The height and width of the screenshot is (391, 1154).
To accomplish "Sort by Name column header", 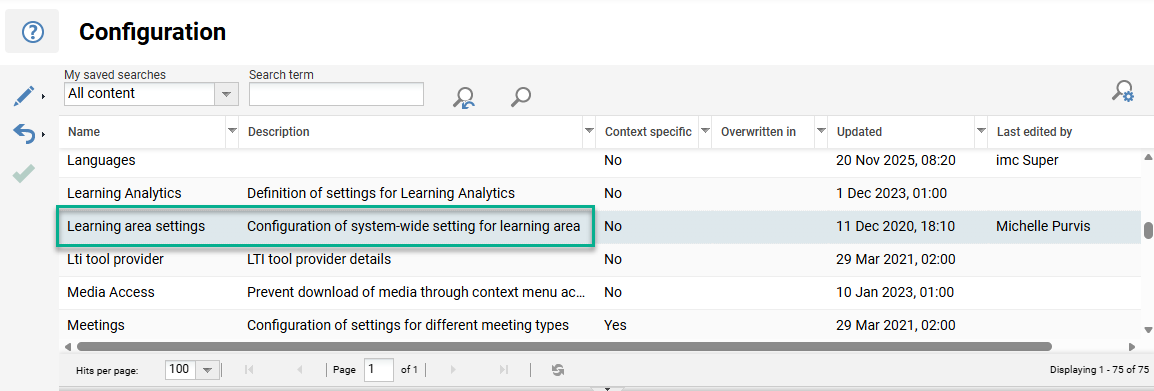I will pos(84,132).
